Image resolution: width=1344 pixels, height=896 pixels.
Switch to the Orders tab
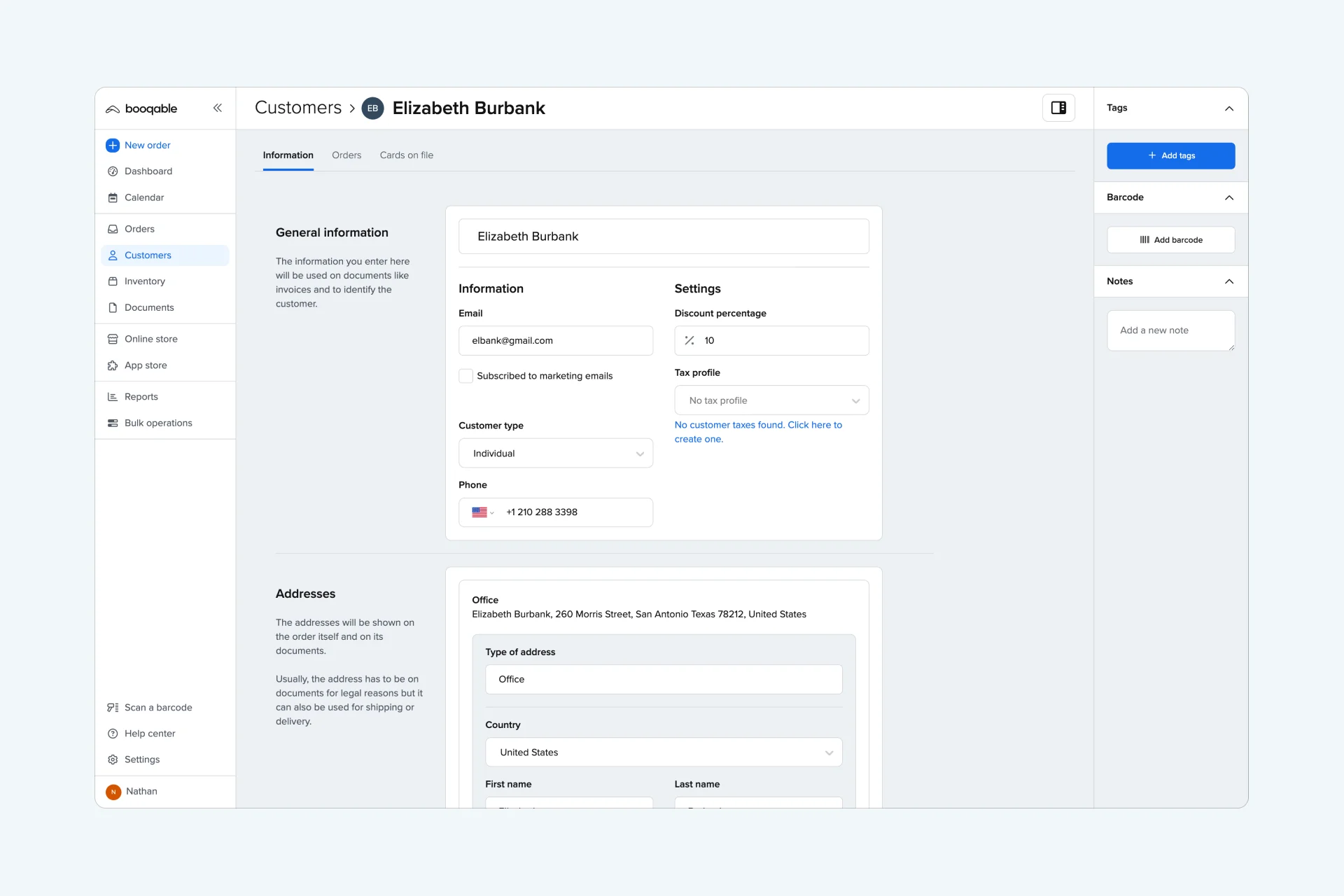point(346,155)
